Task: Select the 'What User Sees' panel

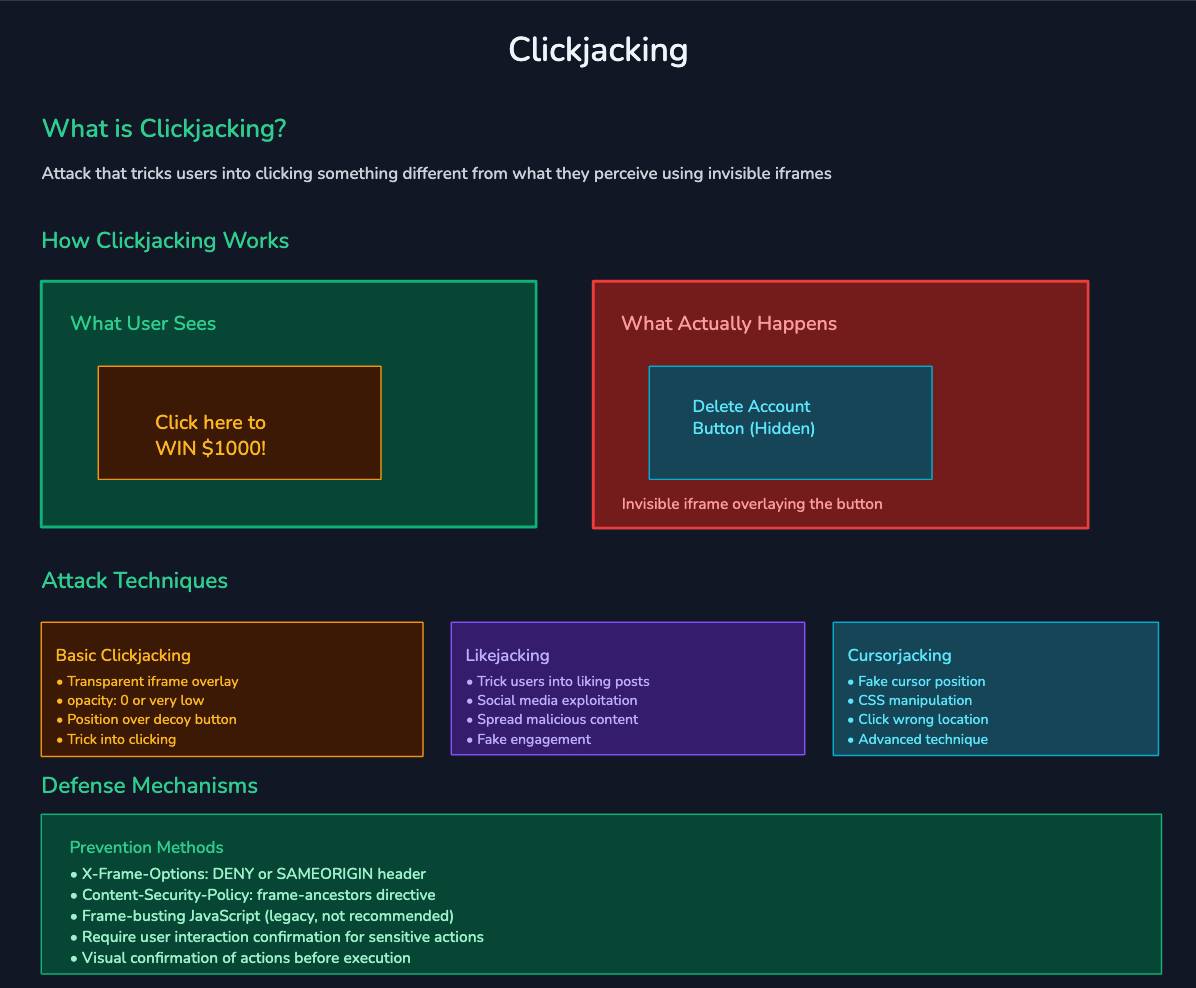Action: pos(288,403)
